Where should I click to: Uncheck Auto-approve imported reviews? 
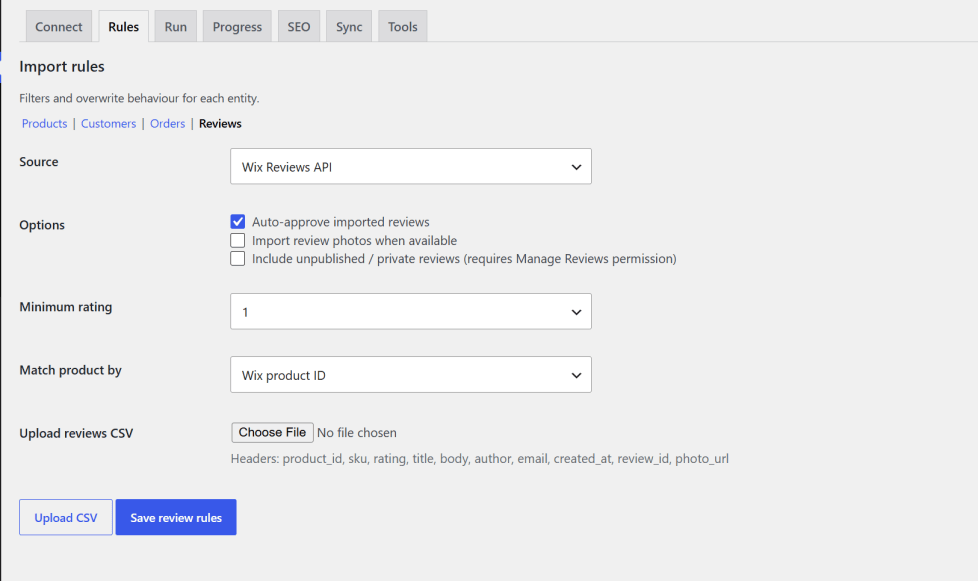point(238,222)
